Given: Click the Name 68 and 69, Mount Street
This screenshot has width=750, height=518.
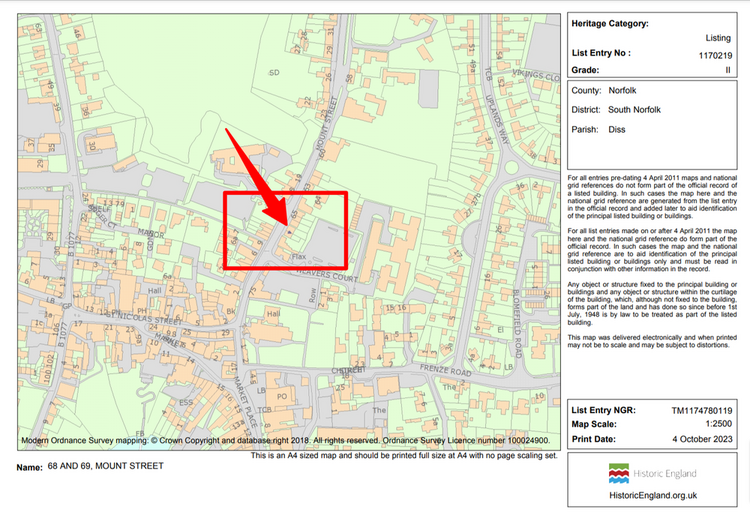Looking at the screenshot, I should [x=105, y=466].
